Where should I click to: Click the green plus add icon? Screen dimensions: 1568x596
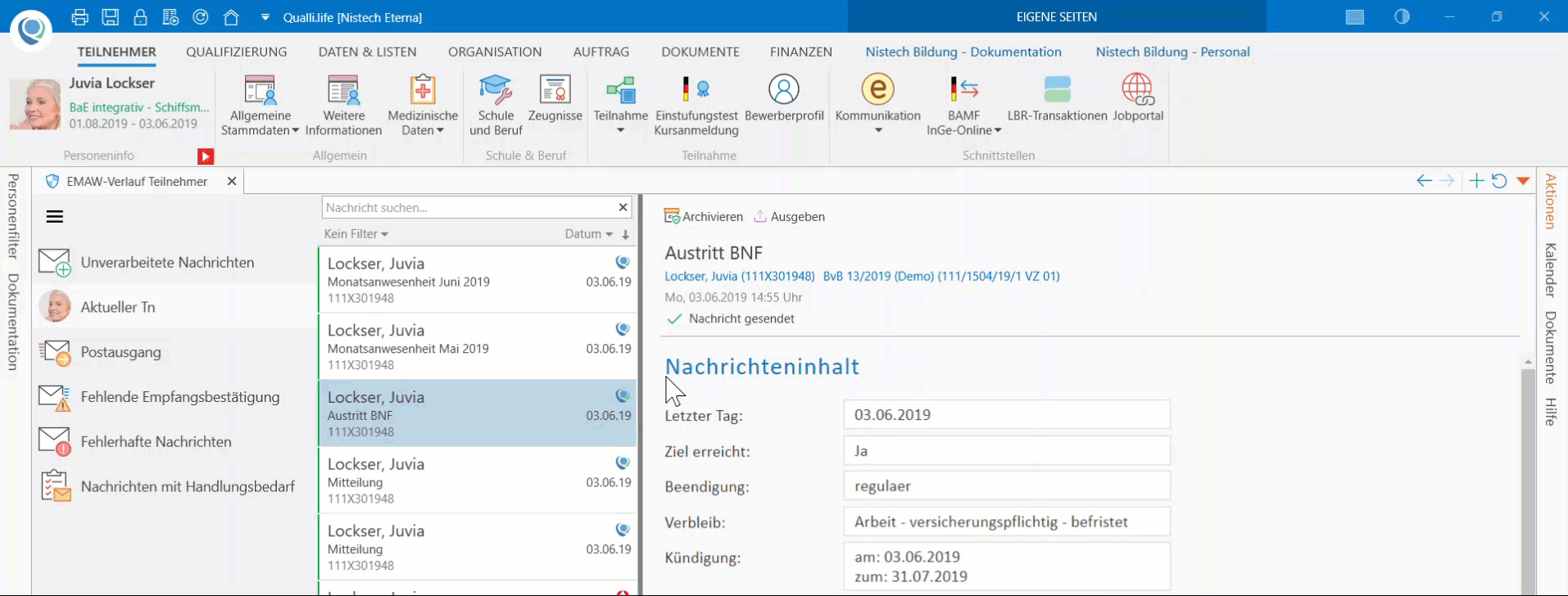1476,181
